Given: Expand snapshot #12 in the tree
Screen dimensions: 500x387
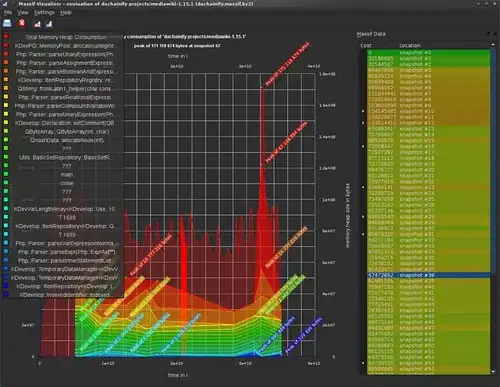Looking at the screenshot, I should tap(363, 123).
